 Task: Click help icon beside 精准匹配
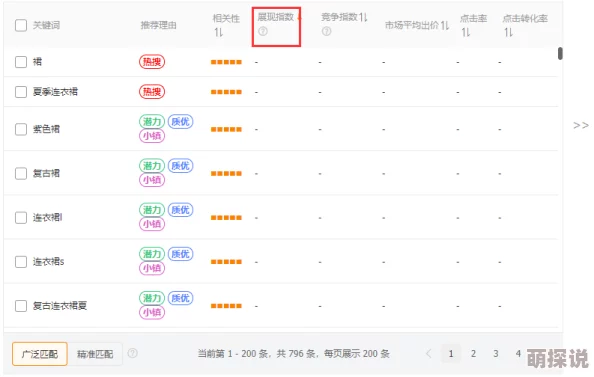point(133,353)
